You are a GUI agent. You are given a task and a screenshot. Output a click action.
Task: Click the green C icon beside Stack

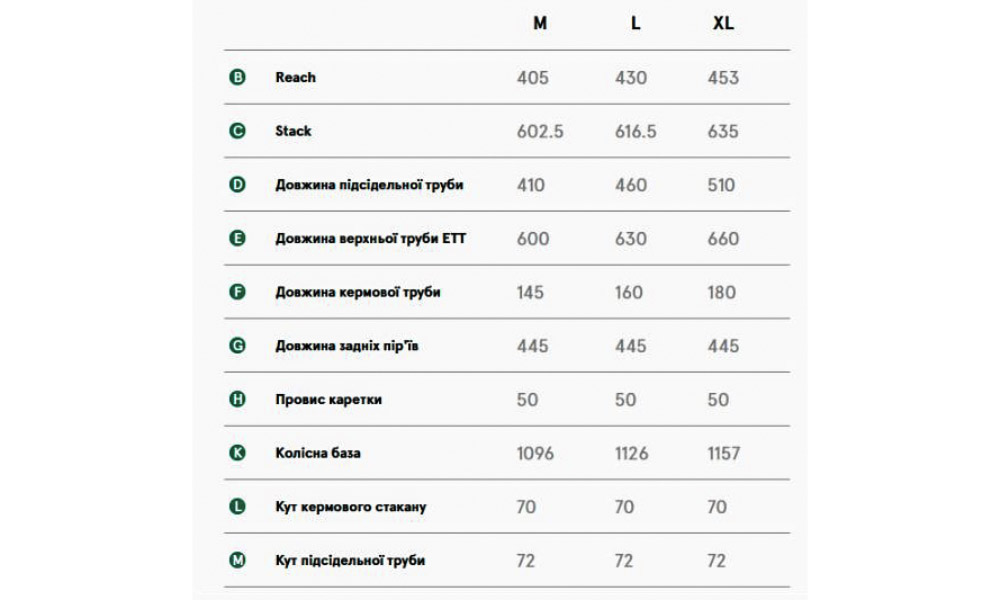pyautogui.click(x=237, y=131)
